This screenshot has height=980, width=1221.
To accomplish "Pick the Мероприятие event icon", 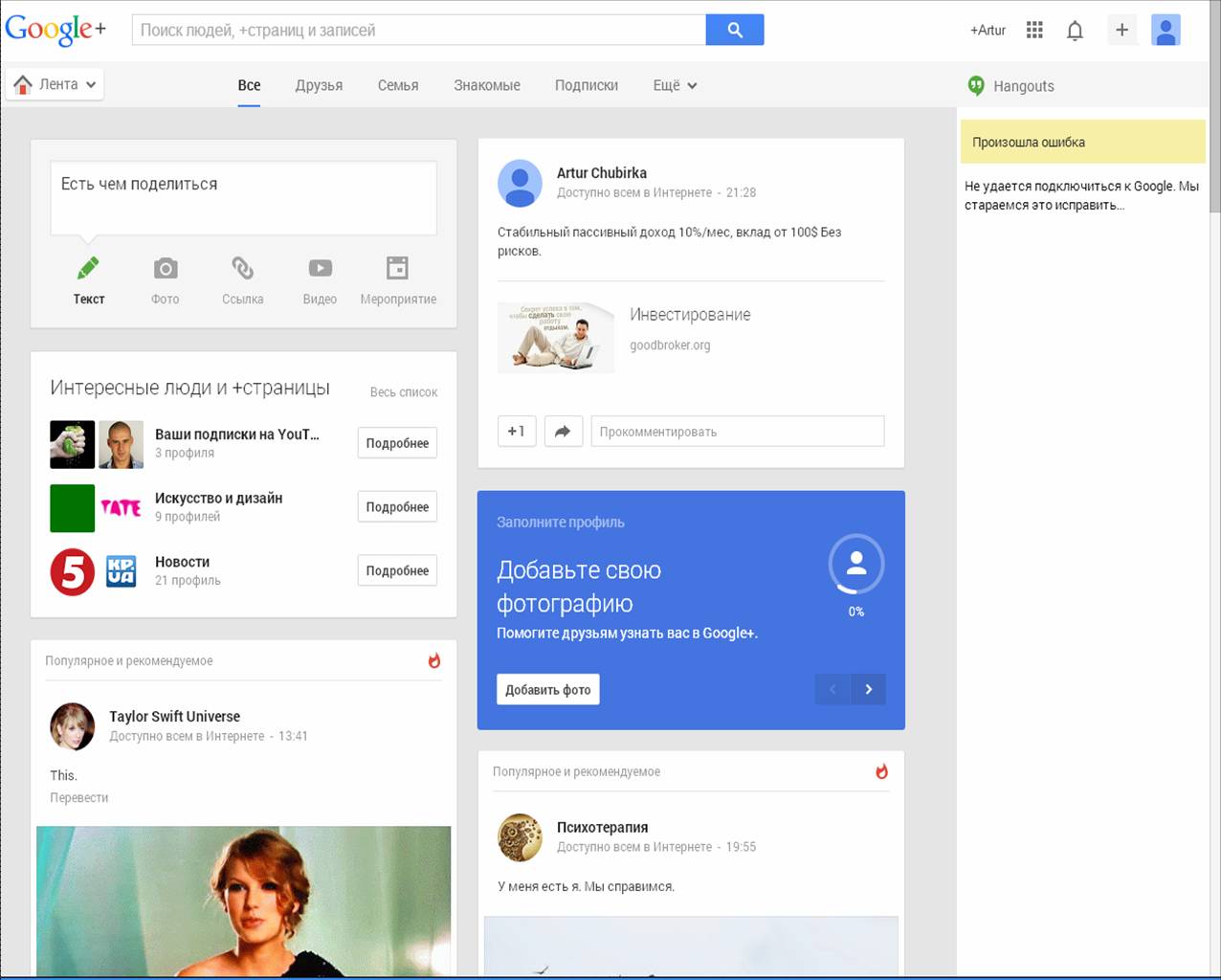I will [397, 269].
